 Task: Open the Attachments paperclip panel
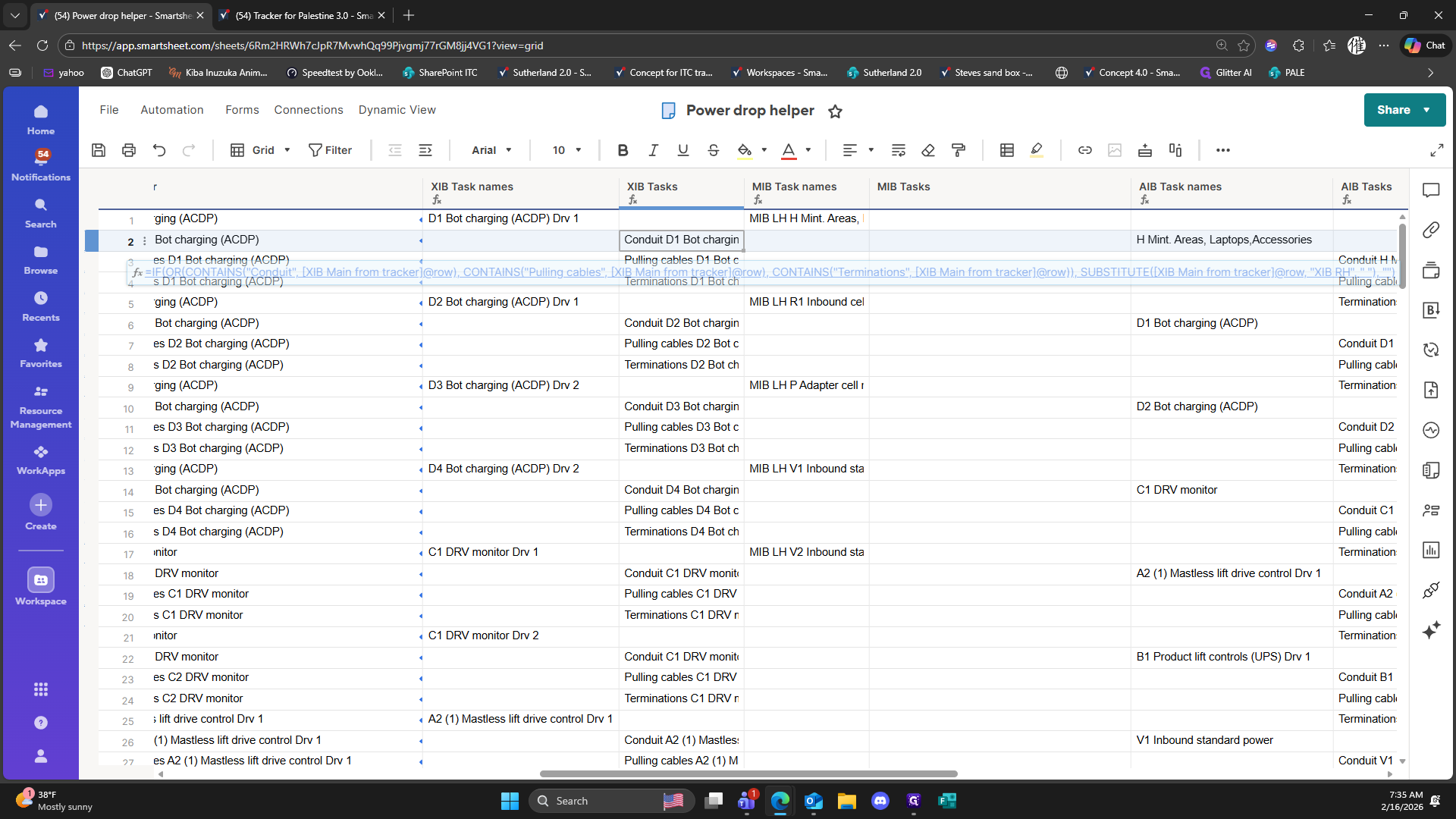click(1431, 230)
